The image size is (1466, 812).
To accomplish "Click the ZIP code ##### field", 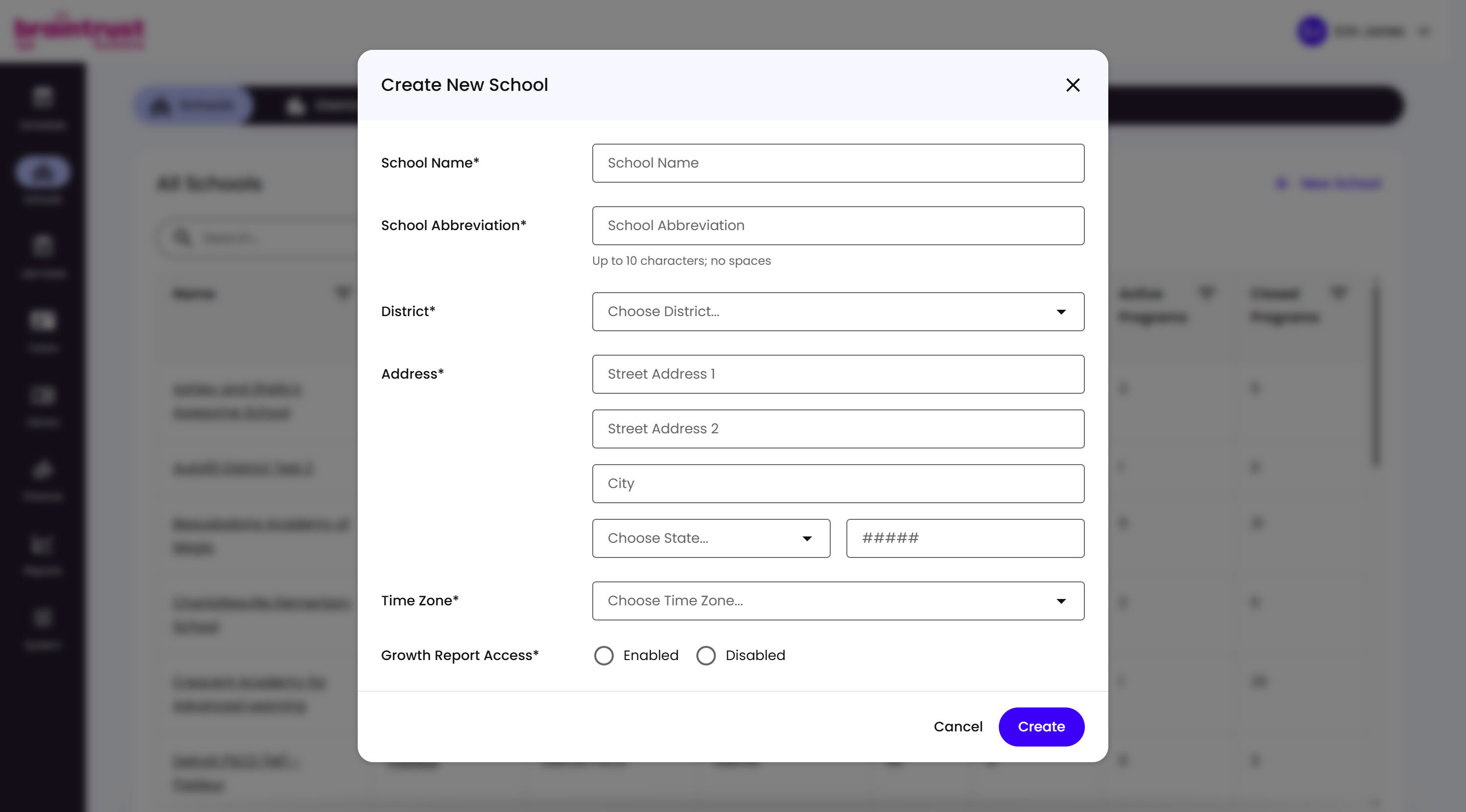I will 965,538.
